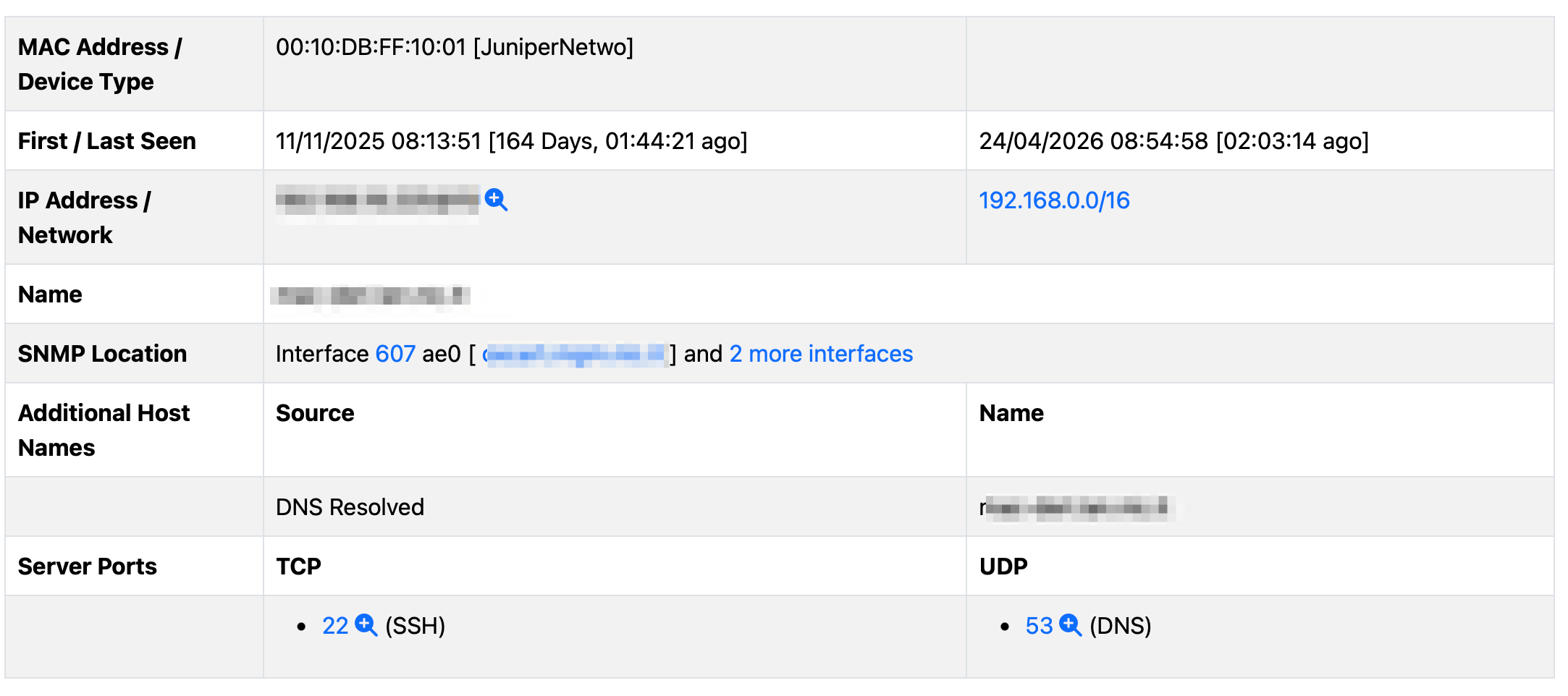Click the 'DNS Resolved' source entry

(350, 507)
